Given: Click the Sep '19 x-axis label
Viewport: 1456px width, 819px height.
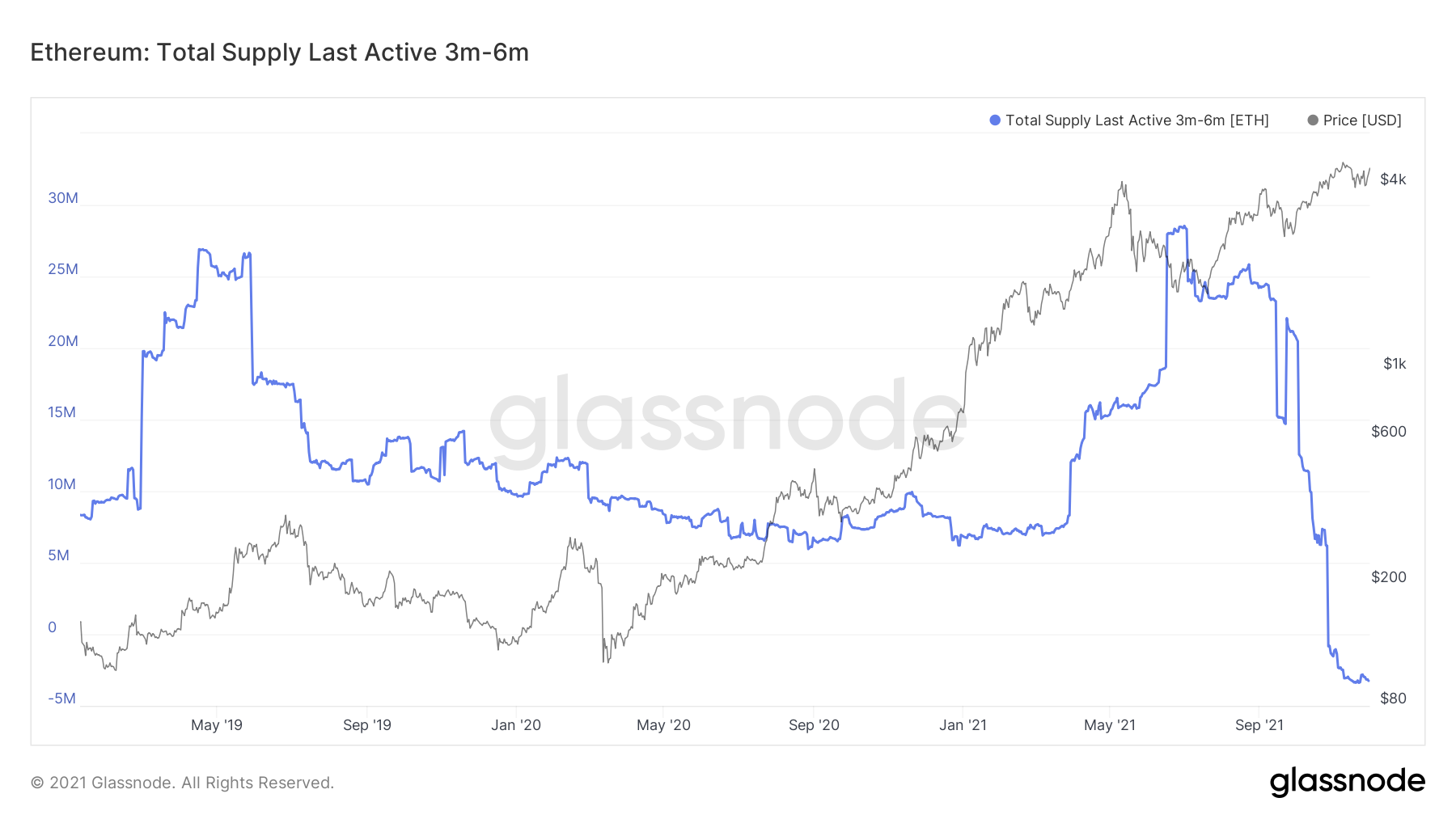Looking at the screenshot, I should coord(367,725).
